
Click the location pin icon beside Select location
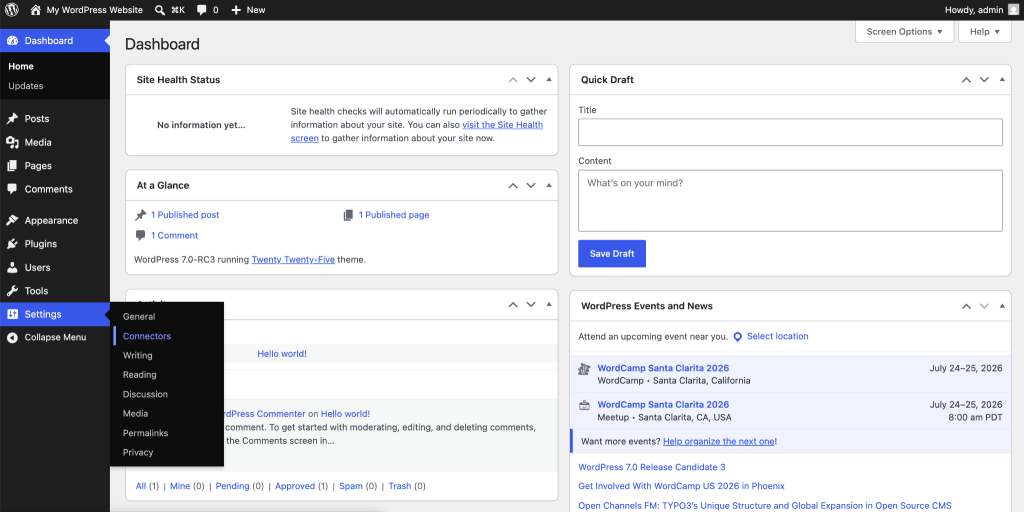click(x=737, y=337)
